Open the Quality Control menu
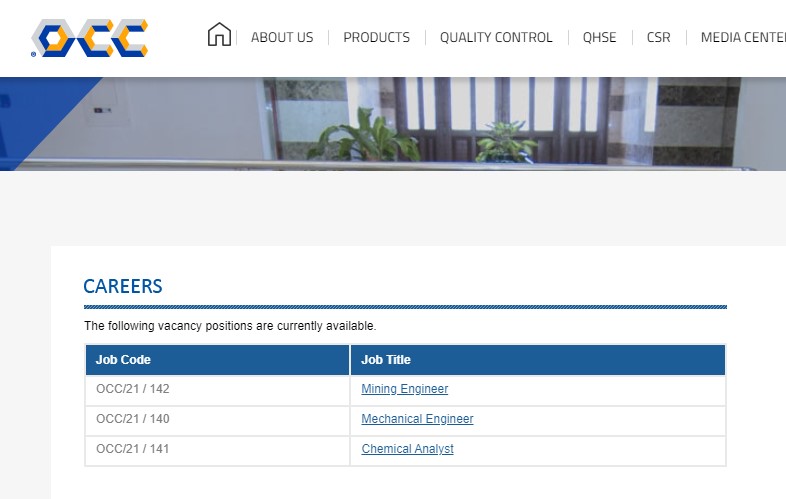The width and height of the screenshot is (786, 499). point(496,38)
